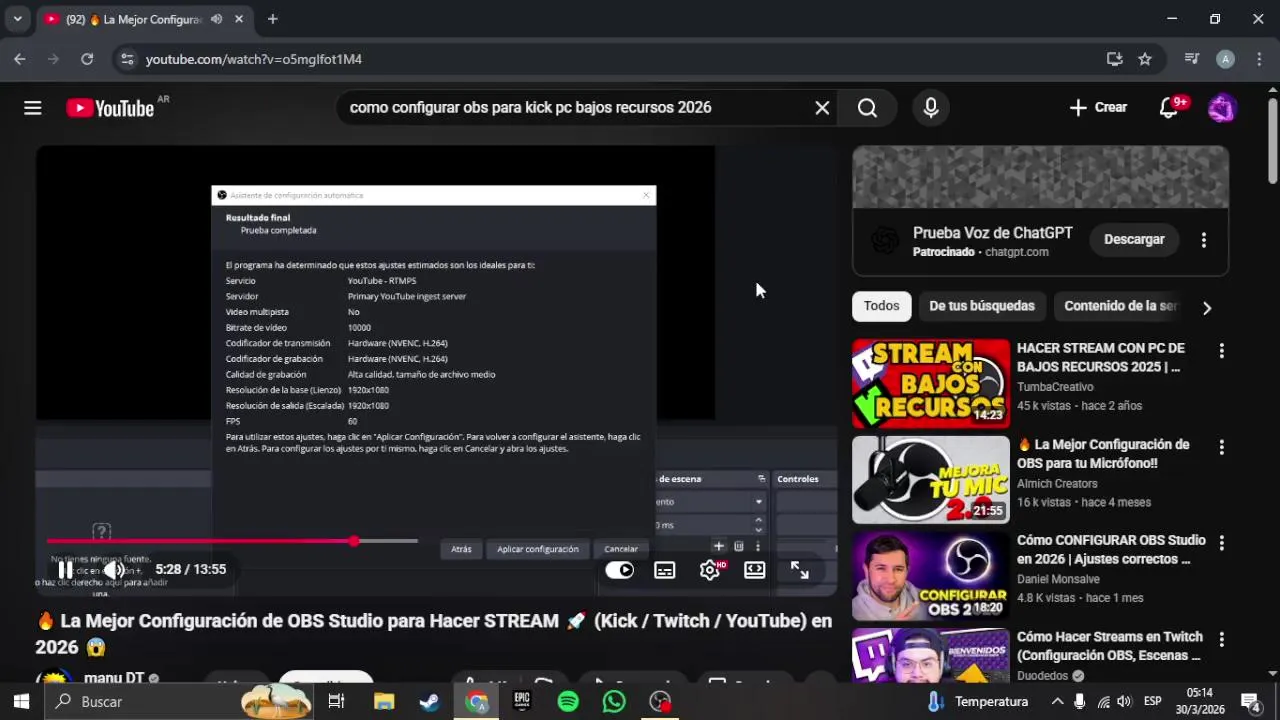The width and height of the screenshot is (1280, 720).
Task: Run the search with the magnifier button
Action: tap(867, 108)
